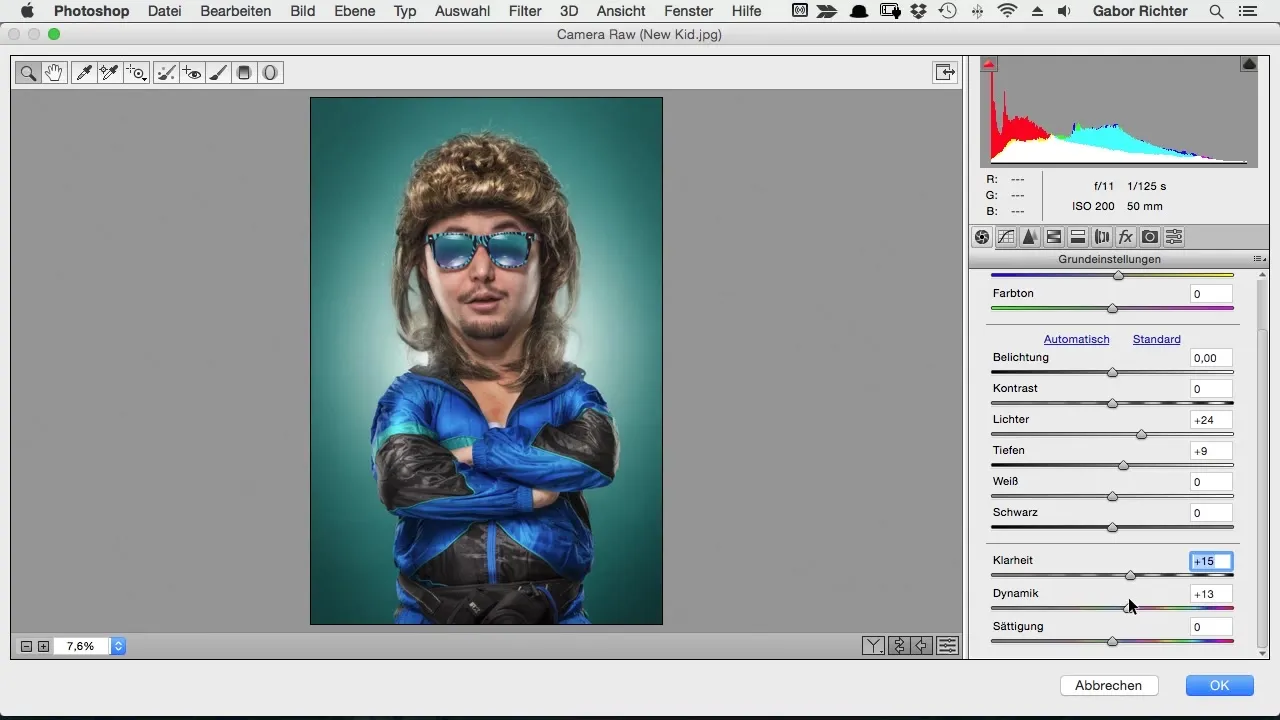This screenshot has width=1280, height=720.
Task: Open the zoom level dropdown
Action: [x=118, y=646]
